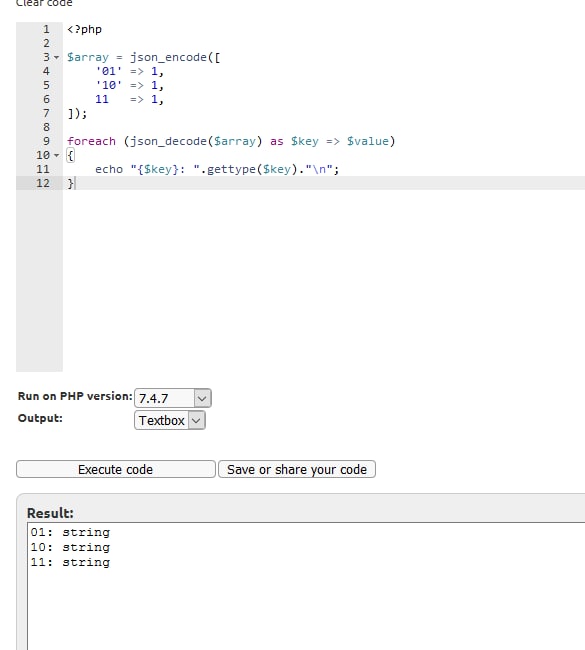Click the Clear code link
Screen dimensions: 585x650
(44, 3)
